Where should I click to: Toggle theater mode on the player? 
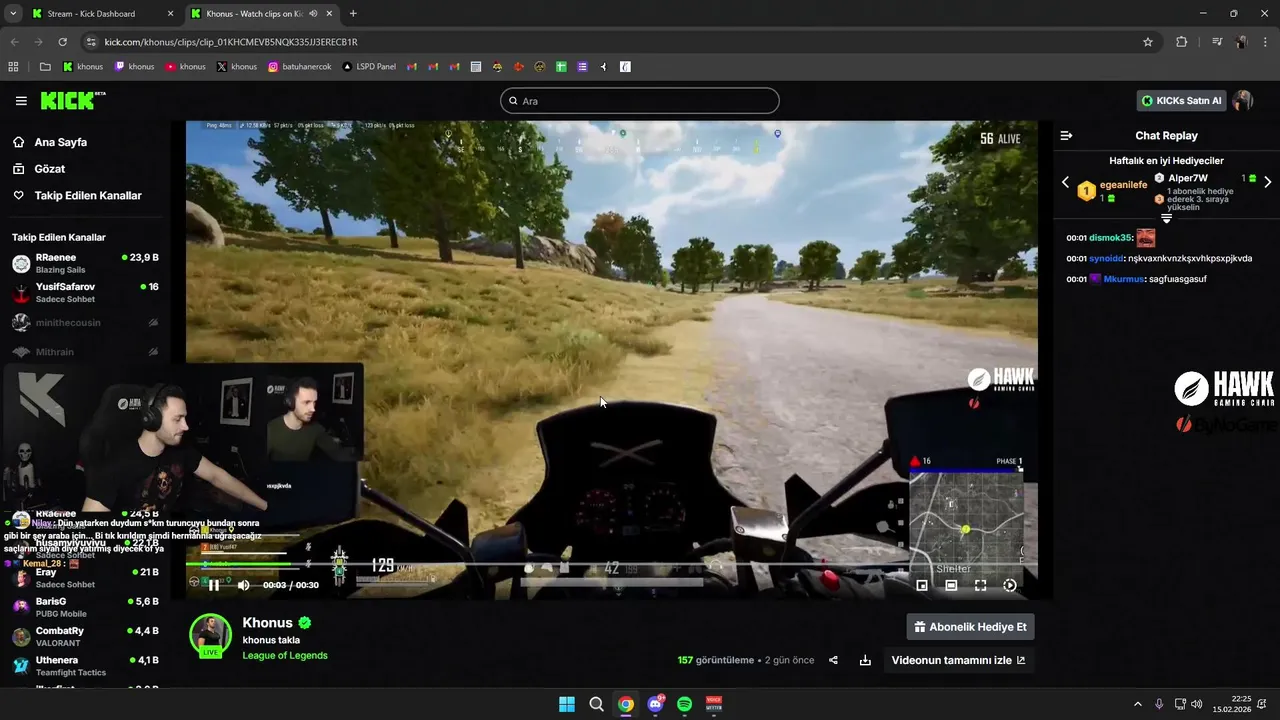coord(951,585)
